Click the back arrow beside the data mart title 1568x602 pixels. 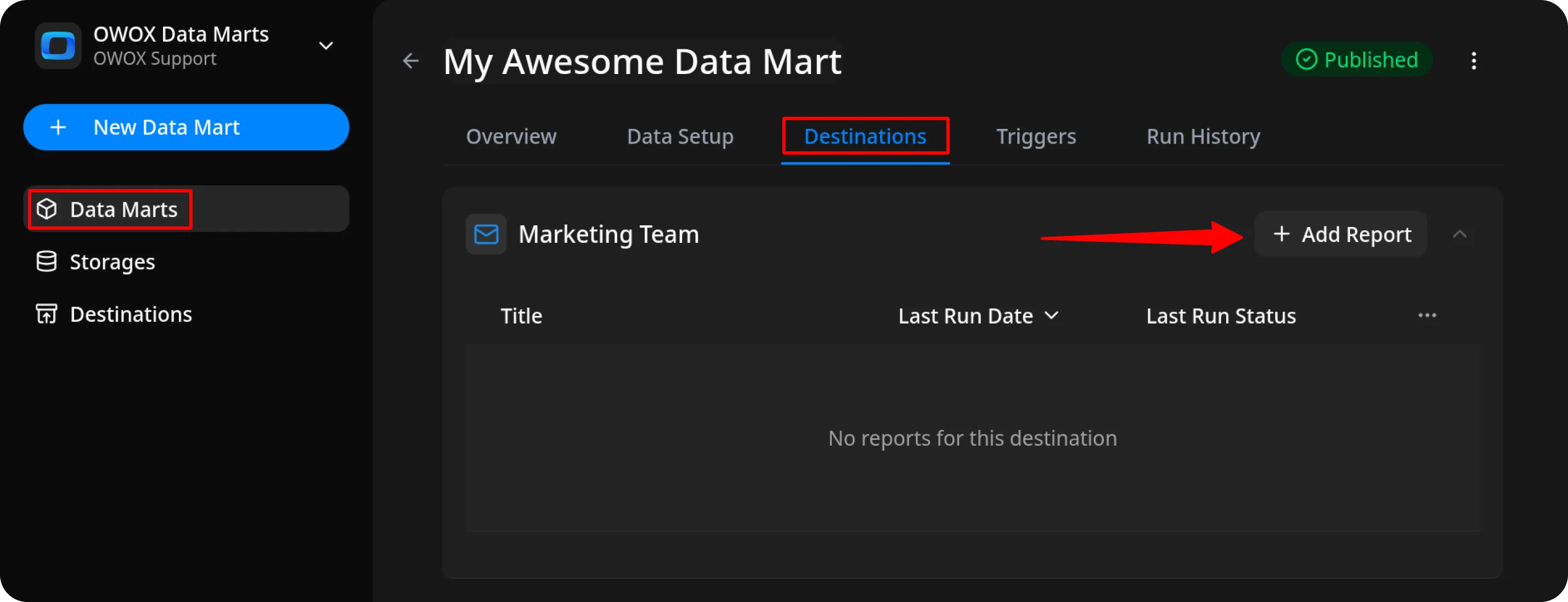pyautogui.click(x=411, y=61)
